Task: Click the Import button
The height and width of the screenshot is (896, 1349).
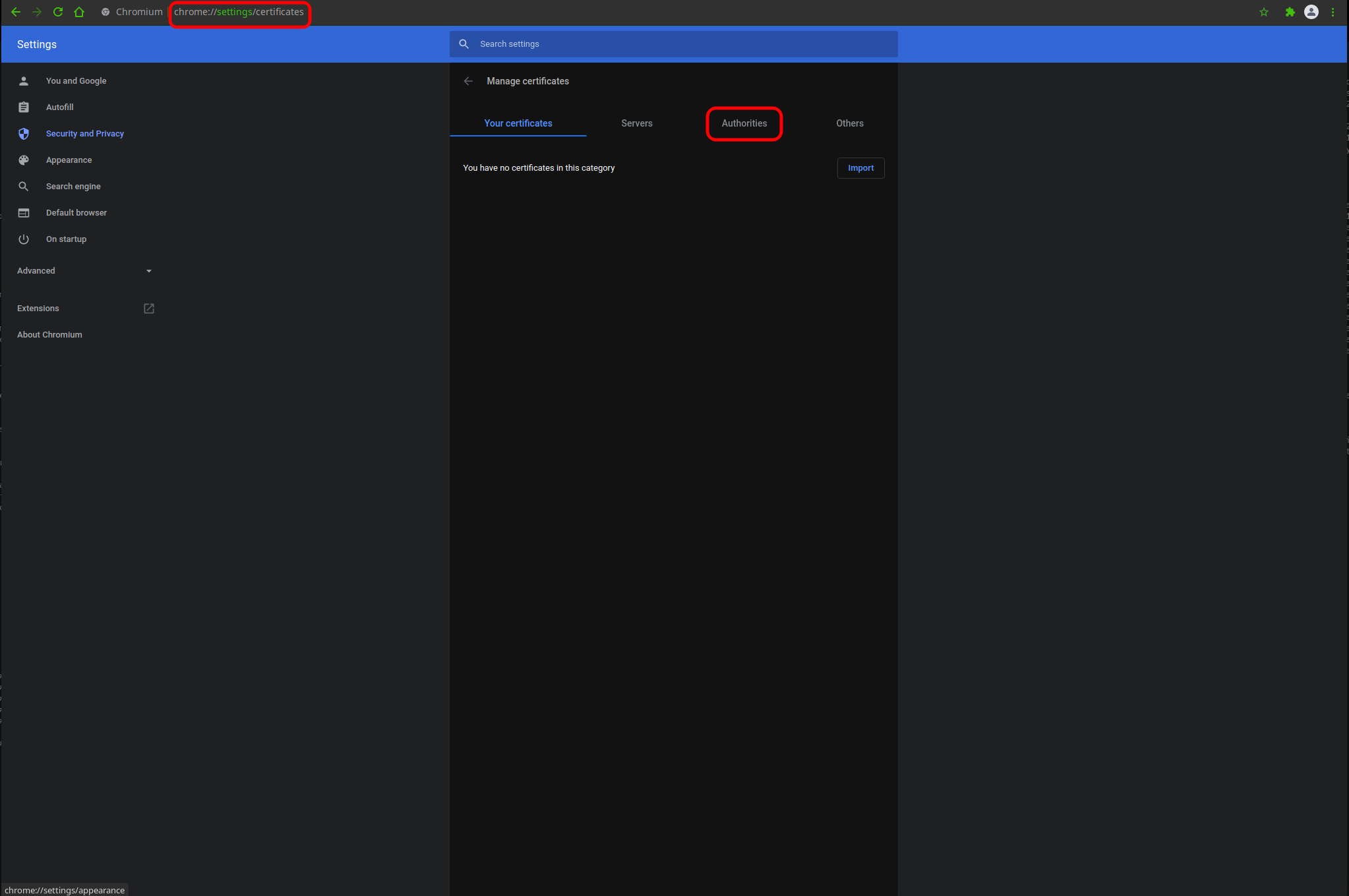Action: [x=860, y=168]
